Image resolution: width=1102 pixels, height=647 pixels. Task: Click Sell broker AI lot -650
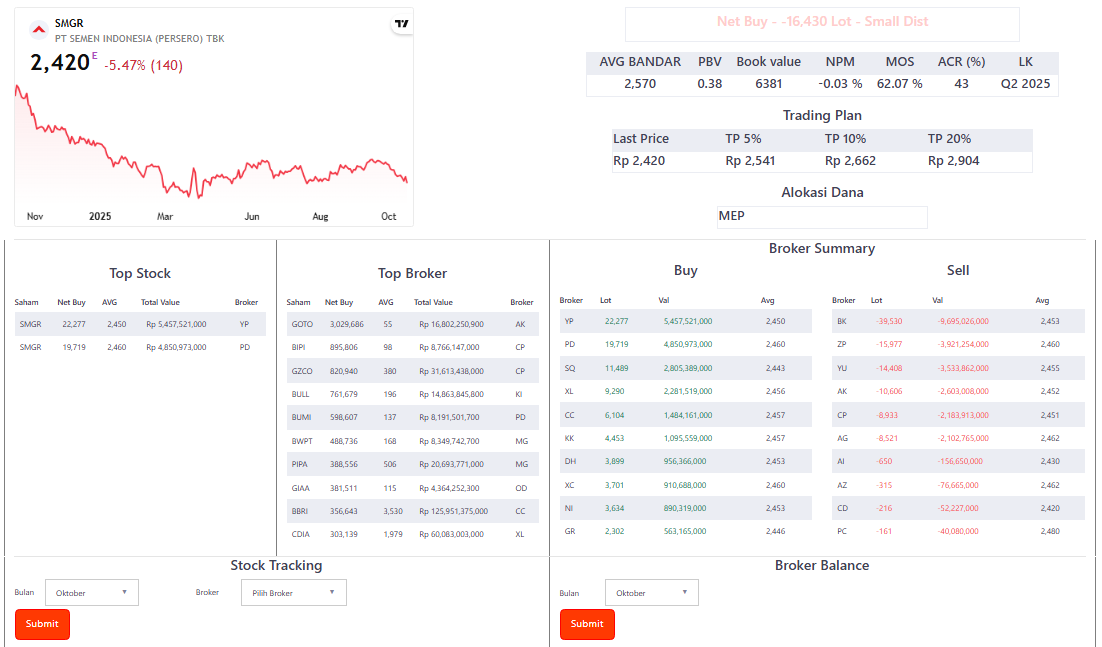point(958,462)
